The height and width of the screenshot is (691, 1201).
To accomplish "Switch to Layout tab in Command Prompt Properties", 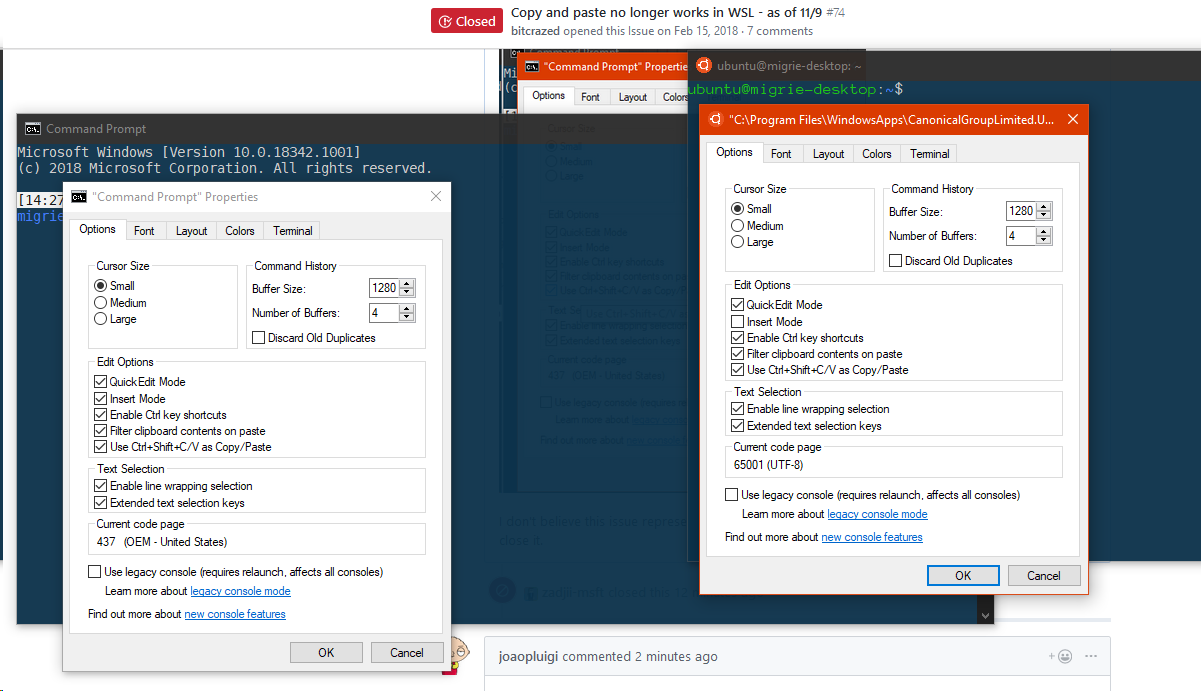I will [191, 231].
